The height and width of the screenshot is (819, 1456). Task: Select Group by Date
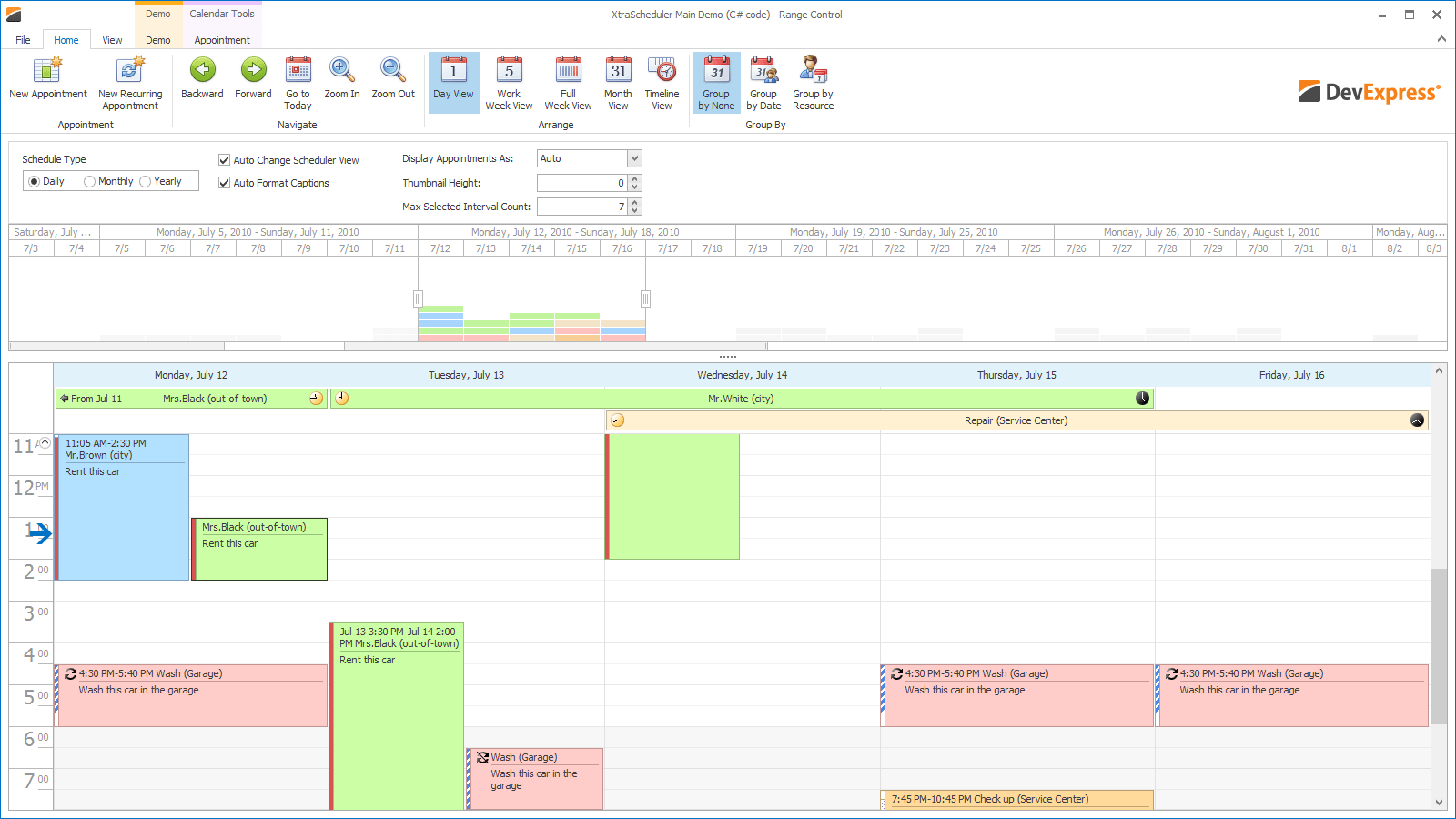click(x=763, y=83)
